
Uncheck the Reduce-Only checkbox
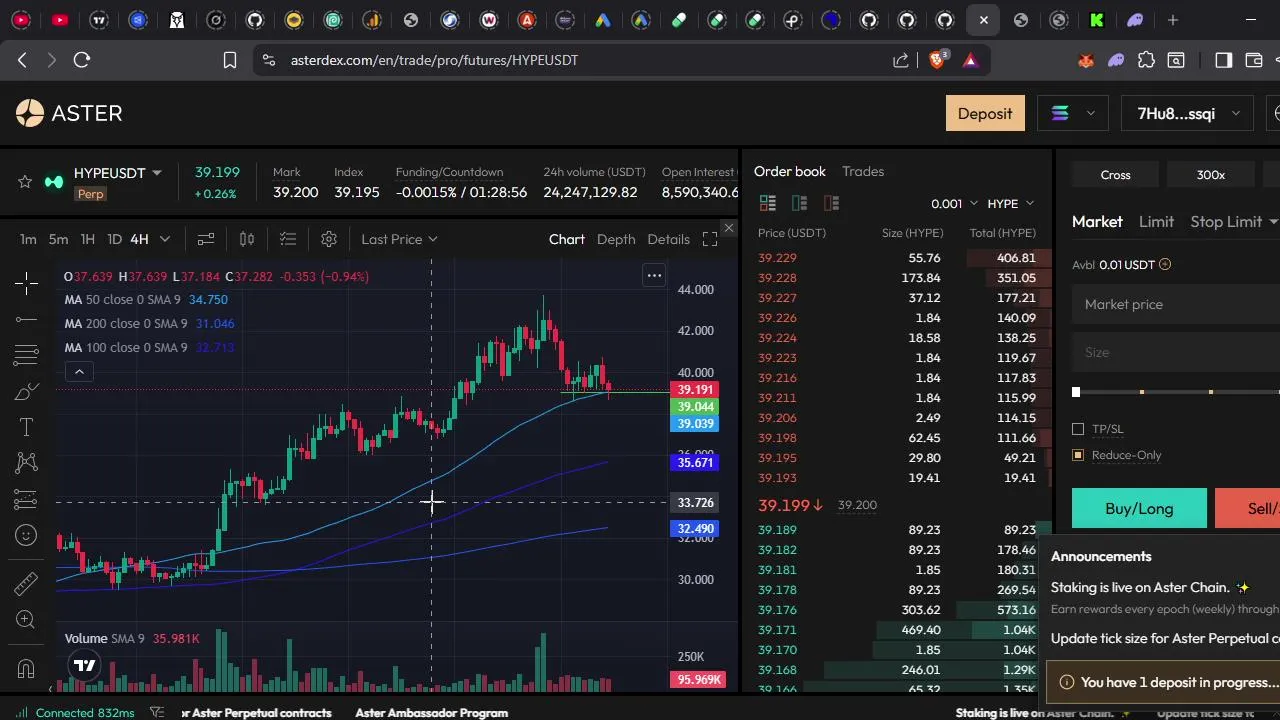click(x=1078, y=455)
